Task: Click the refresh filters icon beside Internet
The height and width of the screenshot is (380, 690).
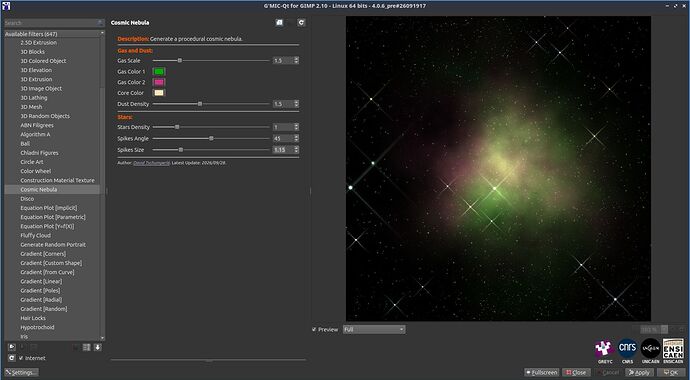Action: point(12,358)
